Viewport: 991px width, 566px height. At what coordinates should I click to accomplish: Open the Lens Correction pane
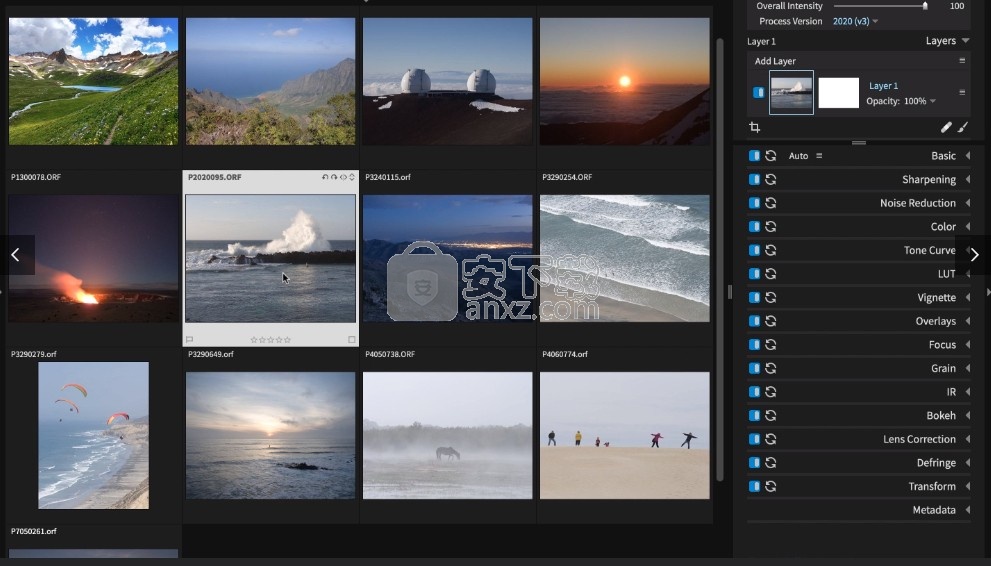(919, 439)
